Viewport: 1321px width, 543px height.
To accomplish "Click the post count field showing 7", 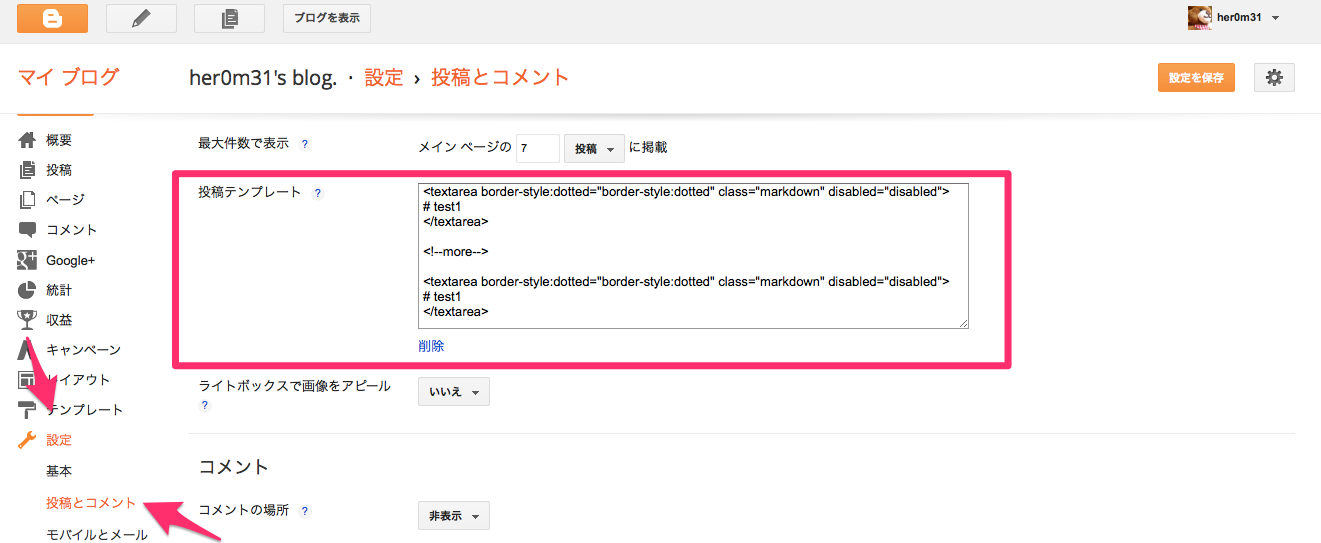I will [538, 148].
